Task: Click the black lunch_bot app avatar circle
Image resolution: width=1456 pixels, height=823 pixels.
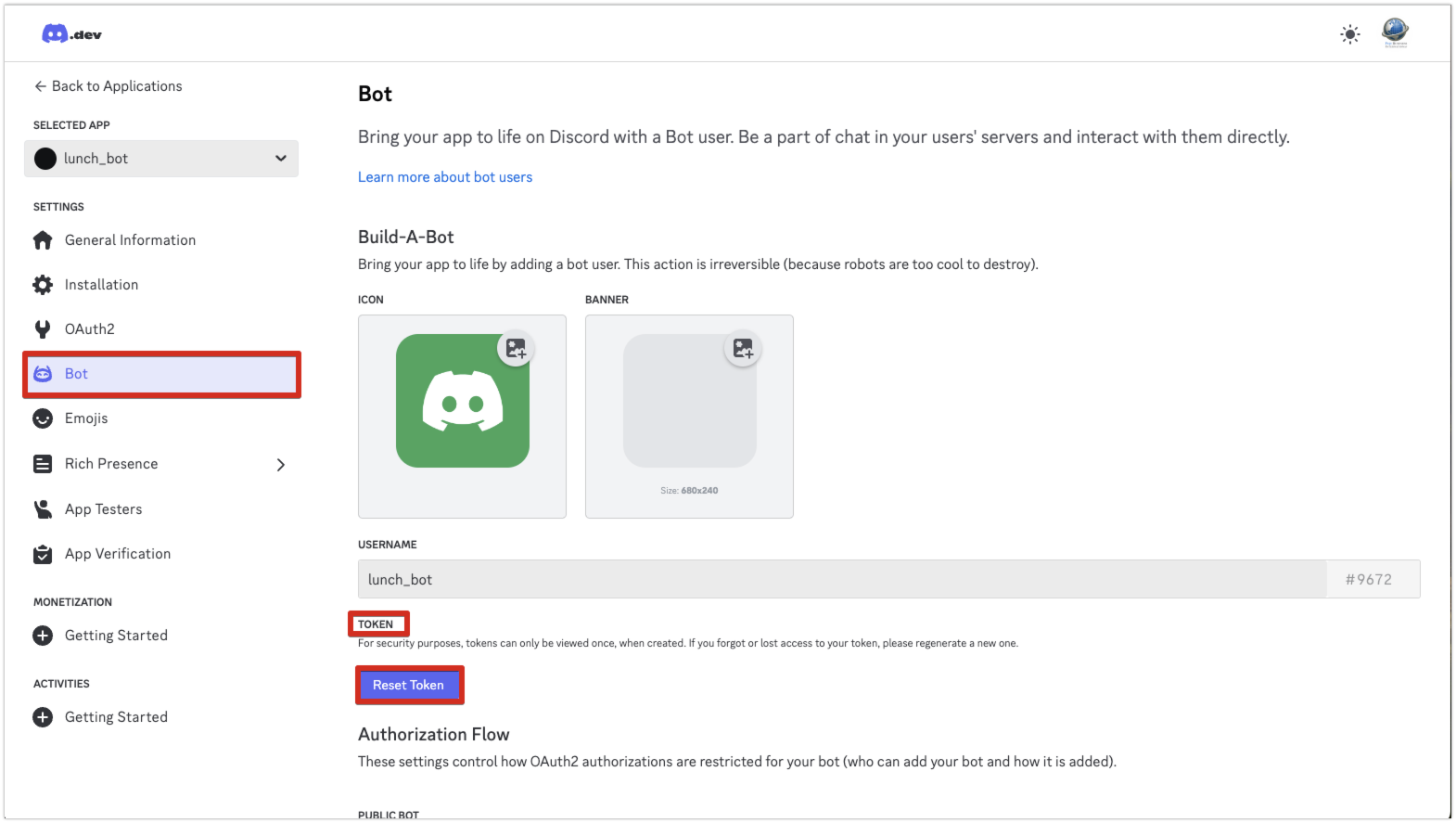Action: click(x=45, y=159)
